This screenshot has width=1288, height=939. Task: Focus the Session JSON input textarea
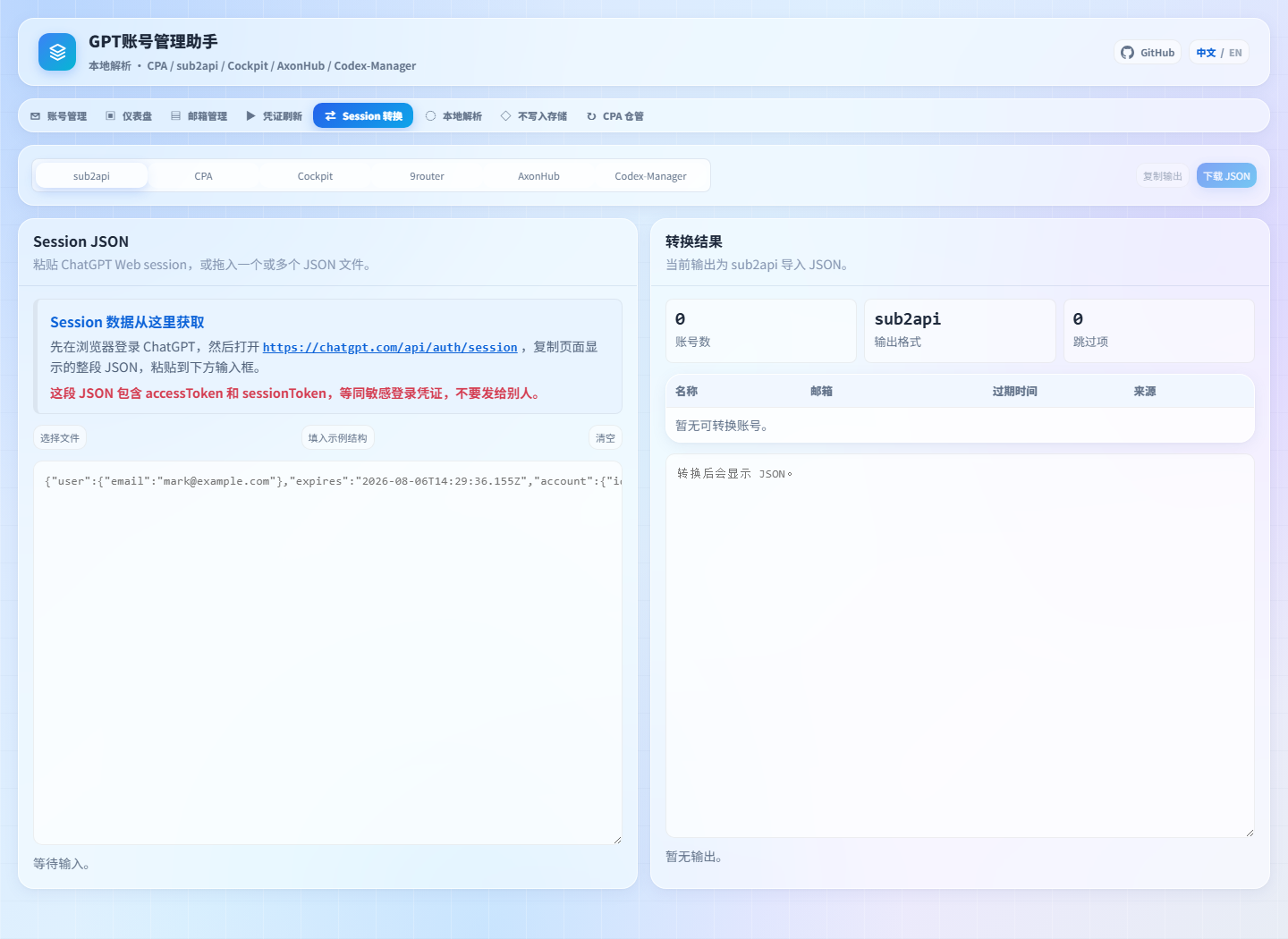pyautogui.click(x=327, y=653)
